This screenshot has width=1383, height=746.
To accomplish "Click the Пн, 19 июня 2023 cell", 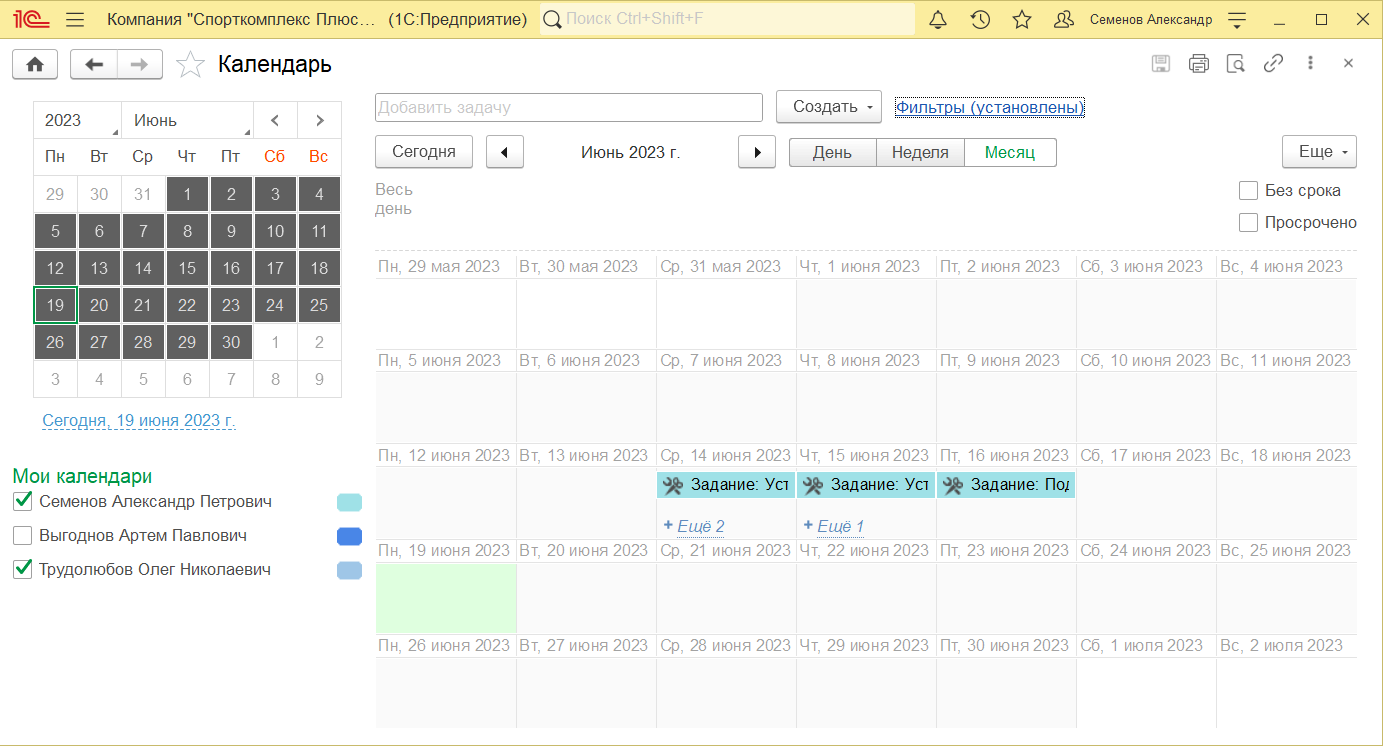I will click(446, 598).
